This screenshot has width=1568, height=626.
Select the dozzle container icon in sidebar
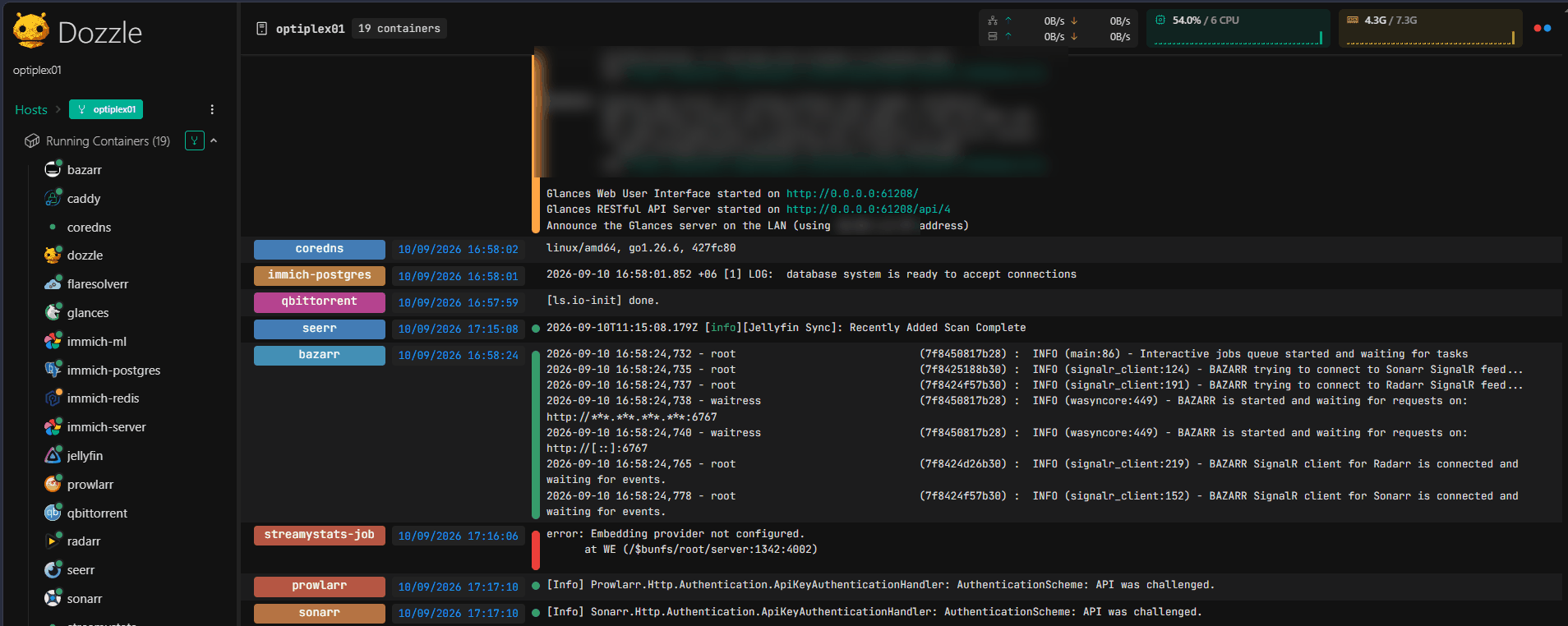click(53, 255)
